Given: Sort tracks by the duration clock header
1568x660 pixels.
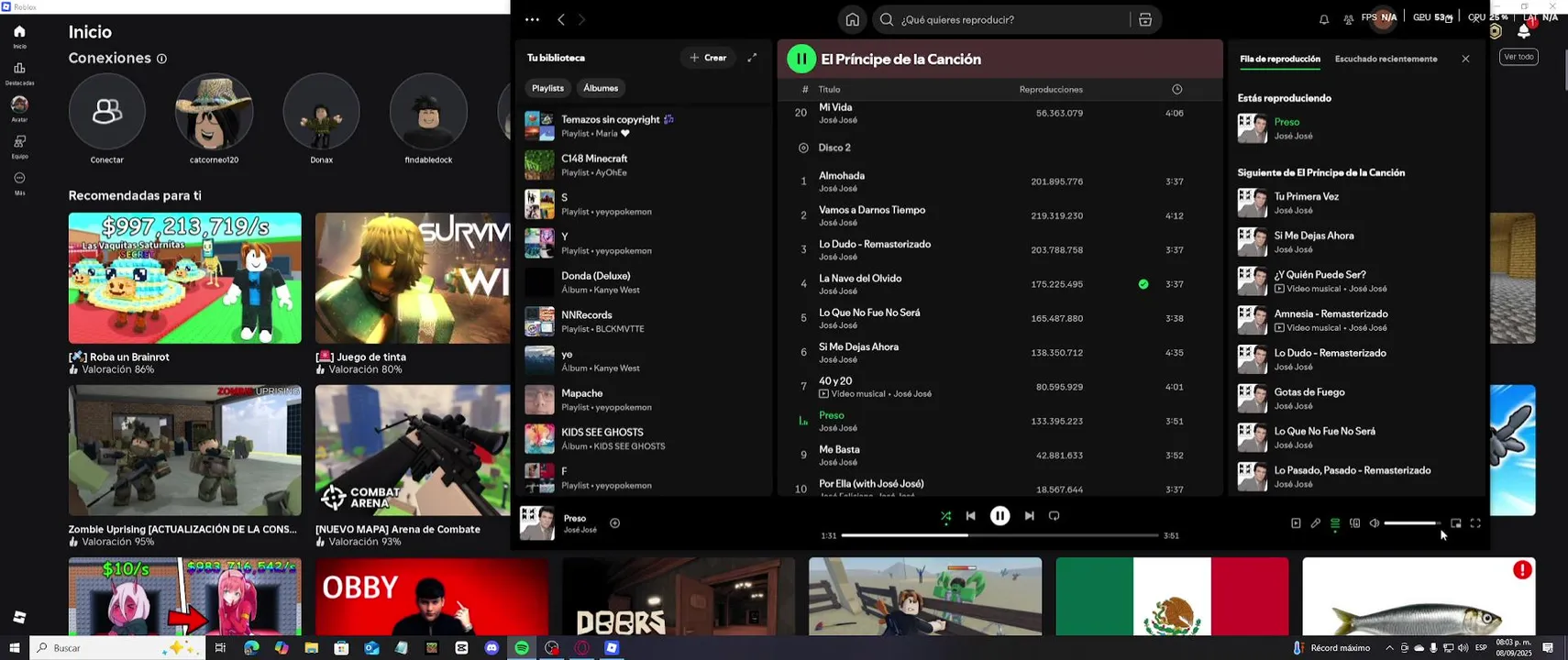Looking at the screenshot, I should pos(1176,89).
